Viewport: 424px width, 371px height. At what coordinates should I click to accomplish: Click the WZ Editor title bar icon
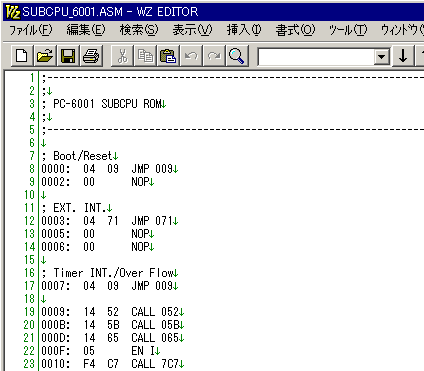coord(13,12)
